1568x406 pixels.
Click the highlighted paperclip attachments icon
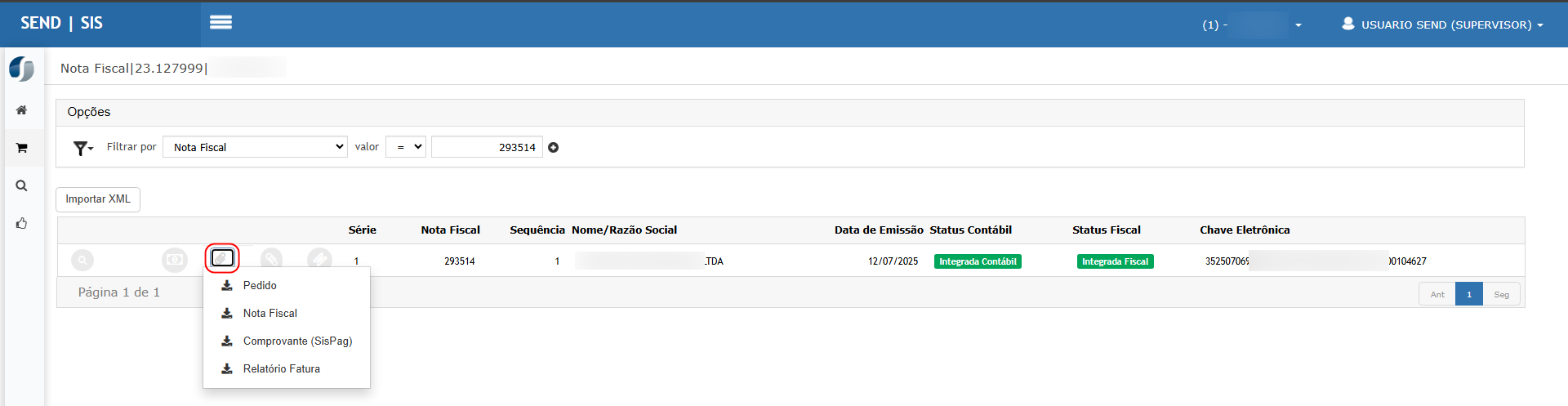(222, 258)
